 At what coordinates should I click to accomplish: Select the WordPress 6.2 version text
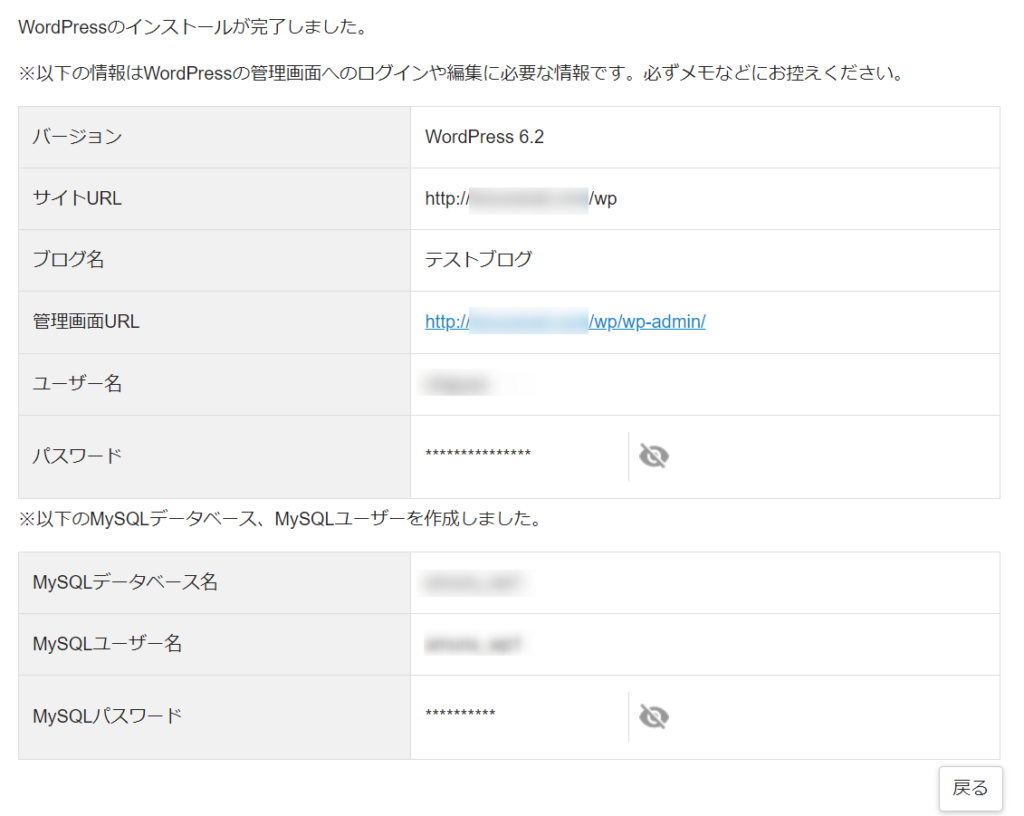[484, 137]
